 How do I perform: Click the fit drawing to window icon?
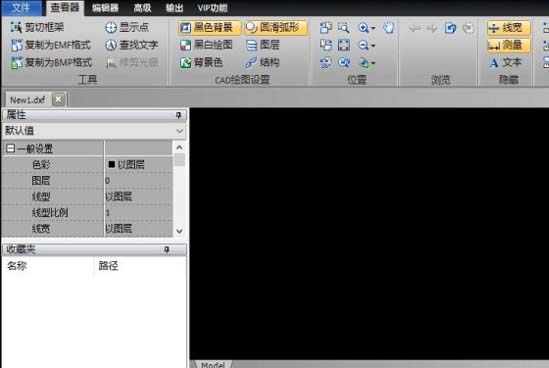click(x=343, y=45)
